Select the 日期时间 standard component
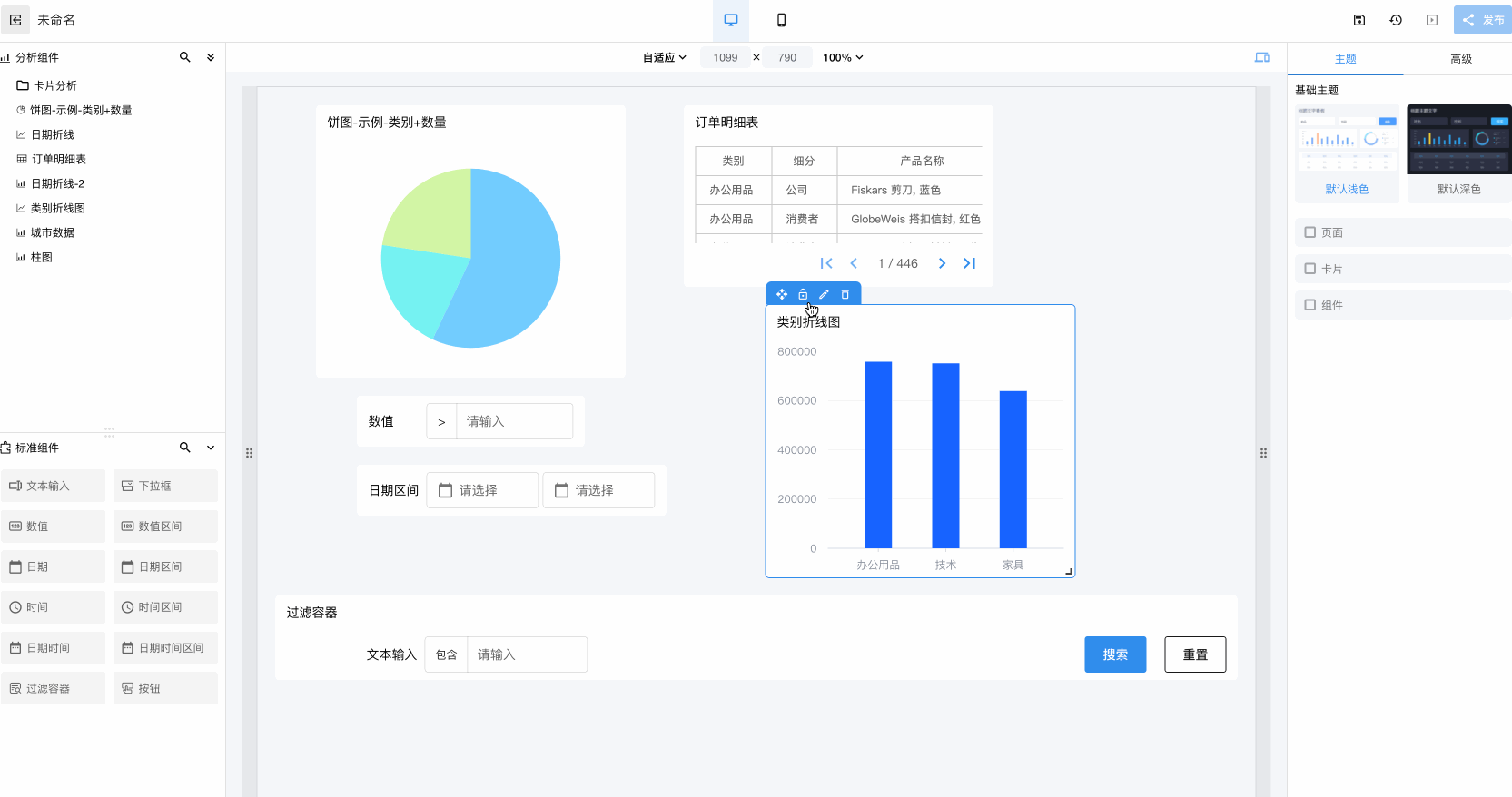This screenshot has height=797, width=1512. click(x=54, y=648)
